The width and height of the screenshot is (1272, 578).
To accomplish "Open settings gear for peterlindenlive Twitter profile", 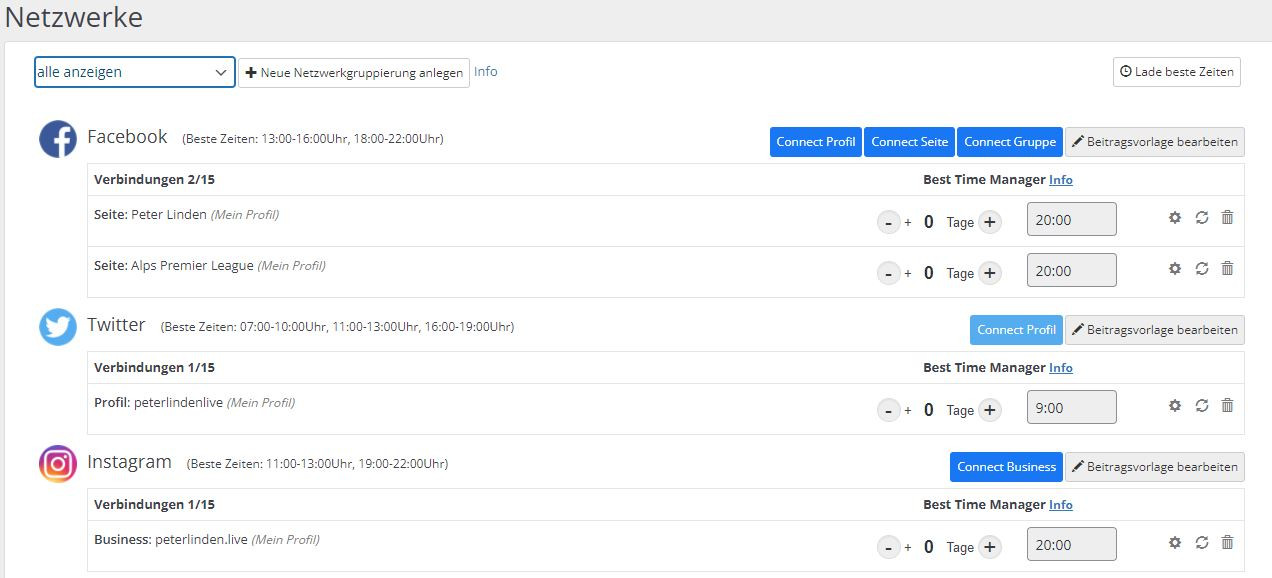I will point(1175,405).
